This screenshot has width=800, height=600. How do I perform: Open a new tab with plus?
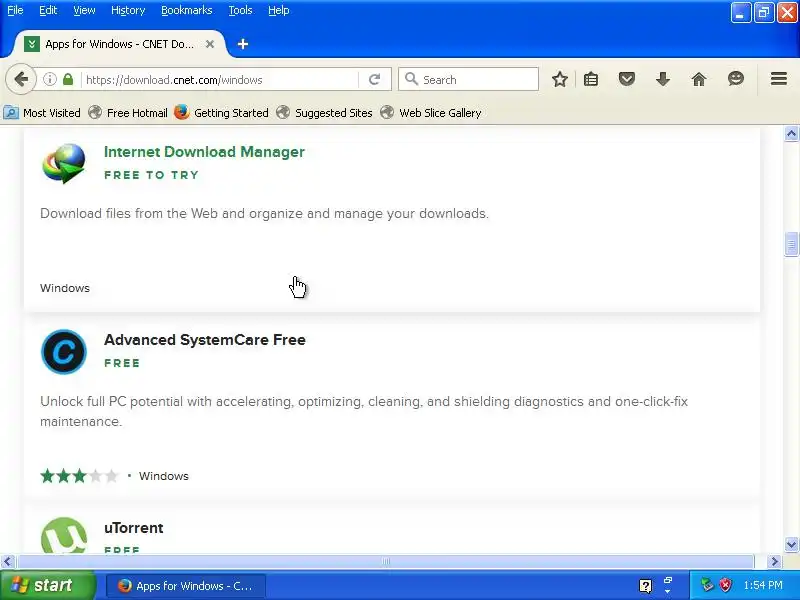pos(243,44)
